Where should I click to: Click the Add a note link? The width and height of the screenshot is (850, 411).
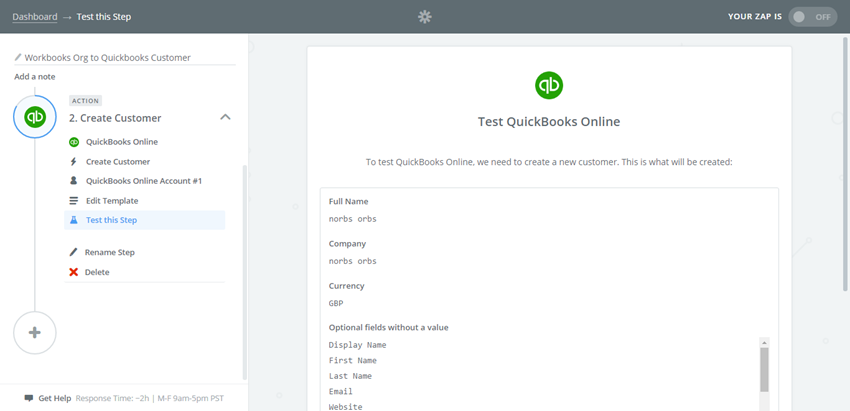[35, 76]
